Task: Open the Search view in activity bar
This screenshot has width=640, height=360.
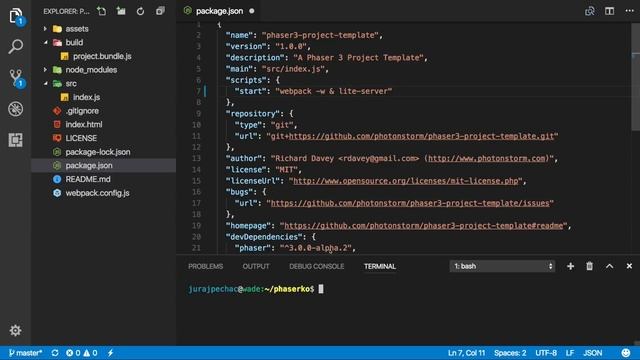Action: click(x=16, y=47)
